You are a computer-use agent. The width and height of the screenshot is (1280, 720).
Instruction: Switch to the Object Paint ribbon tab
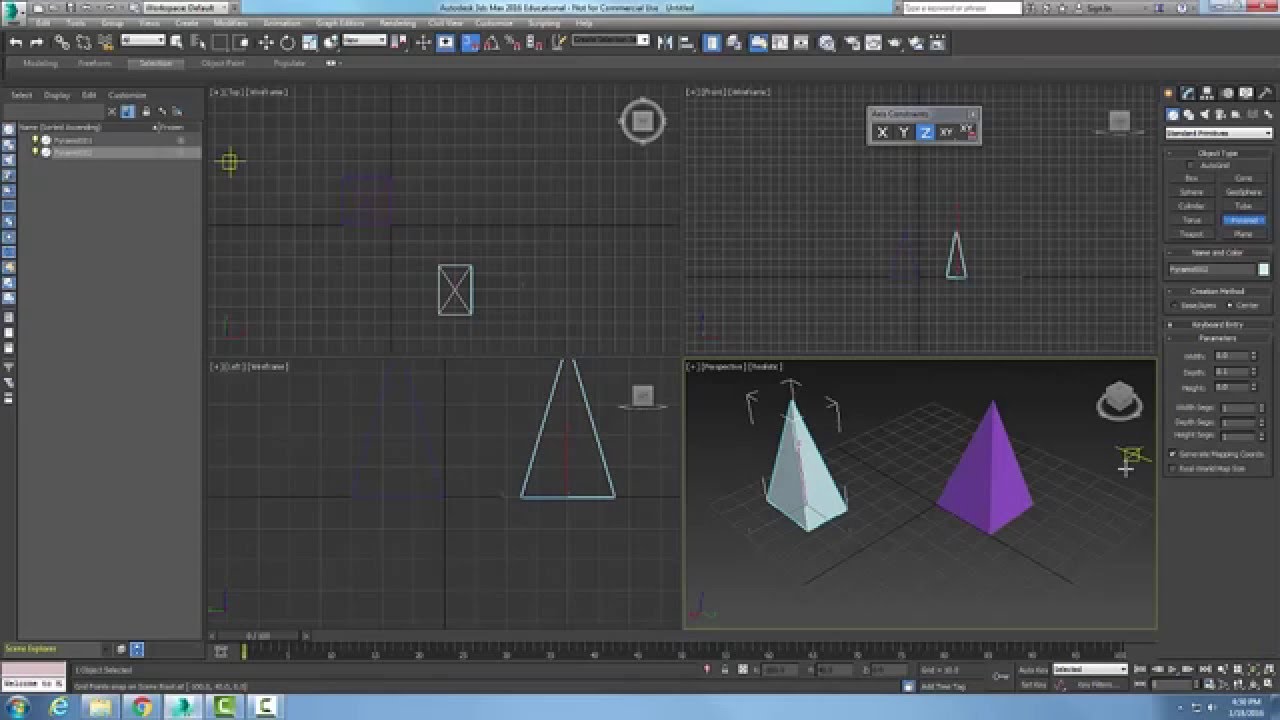tap(222, 63)
